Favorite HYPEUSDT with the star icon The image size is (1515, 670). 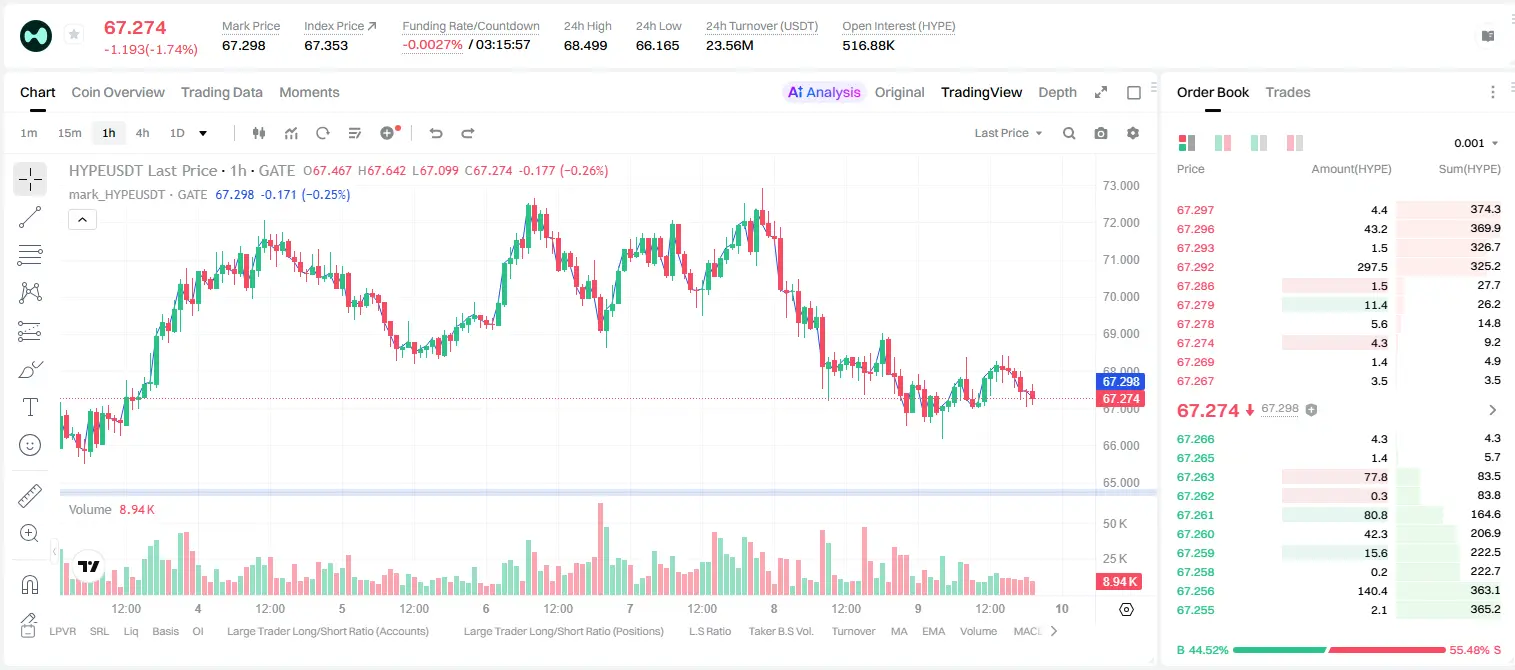74,35
